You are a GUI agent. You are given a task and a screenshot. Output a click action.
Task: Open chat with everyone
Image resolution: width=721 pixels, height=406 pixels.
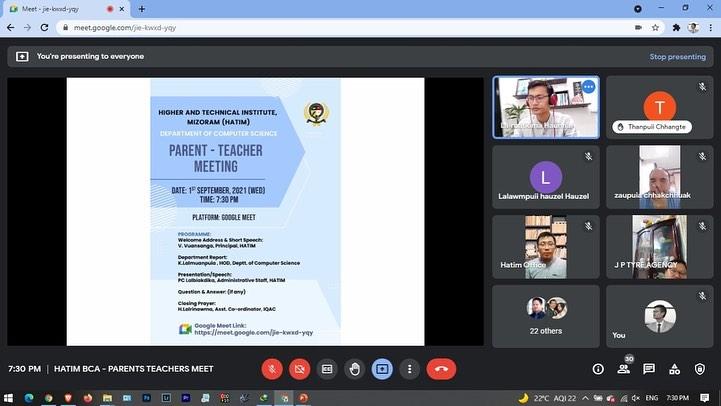click(649, 369)
